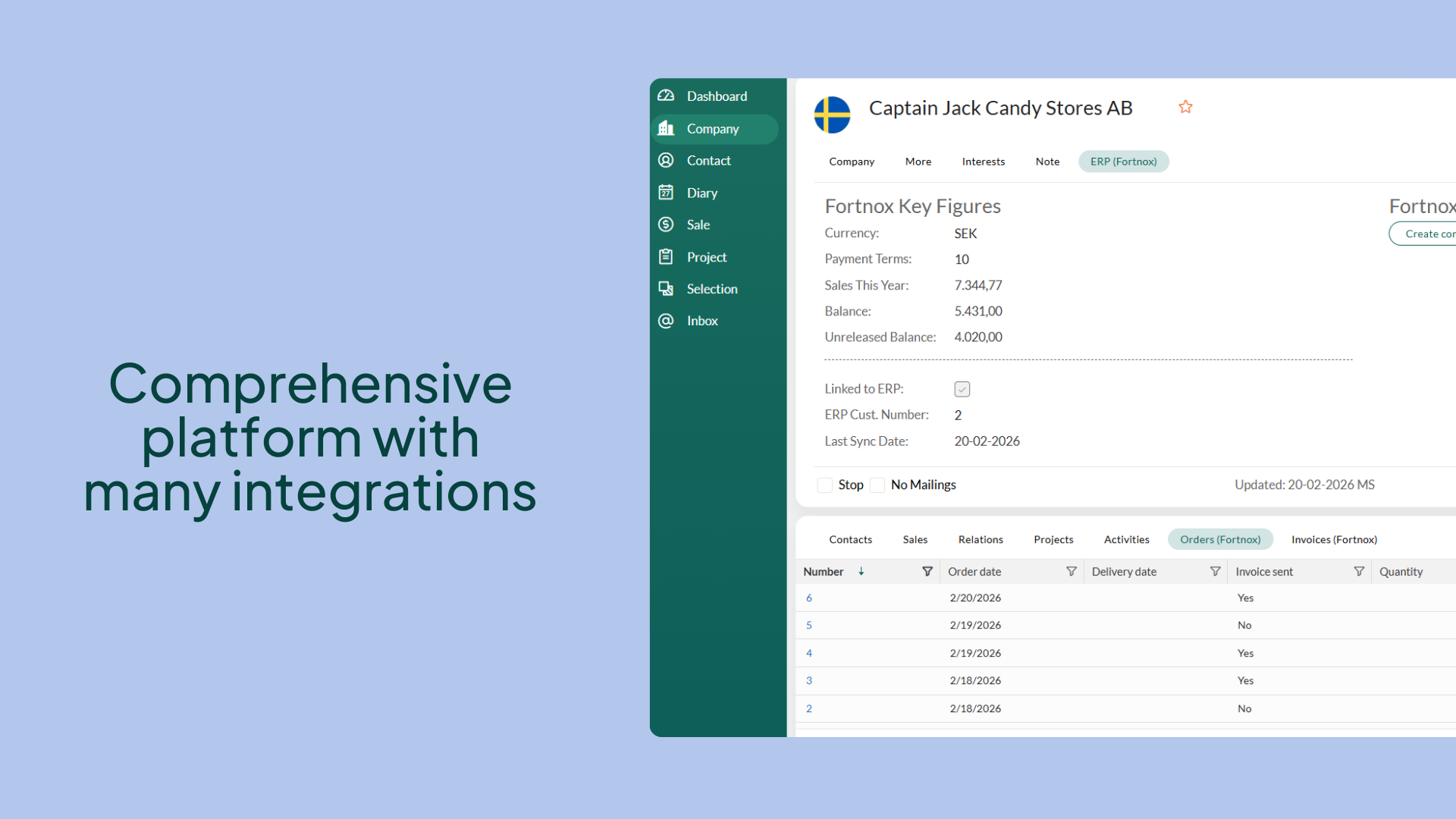Viewport: 1456px width, 819px height.
Task: Switch to Invoices (Fortnox) tab
Action: click(1334, 539)
